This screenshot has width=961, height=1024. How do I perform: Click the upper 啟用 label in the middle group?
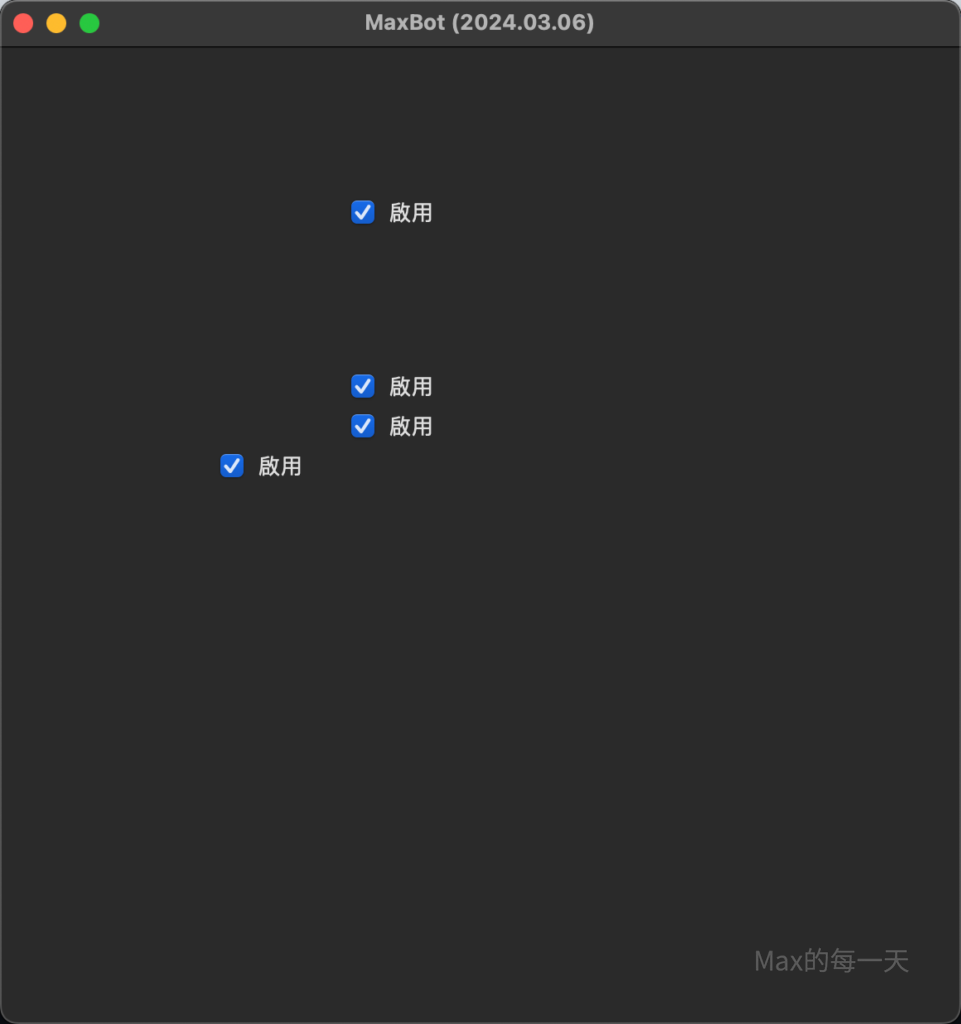tap(411, 386)
